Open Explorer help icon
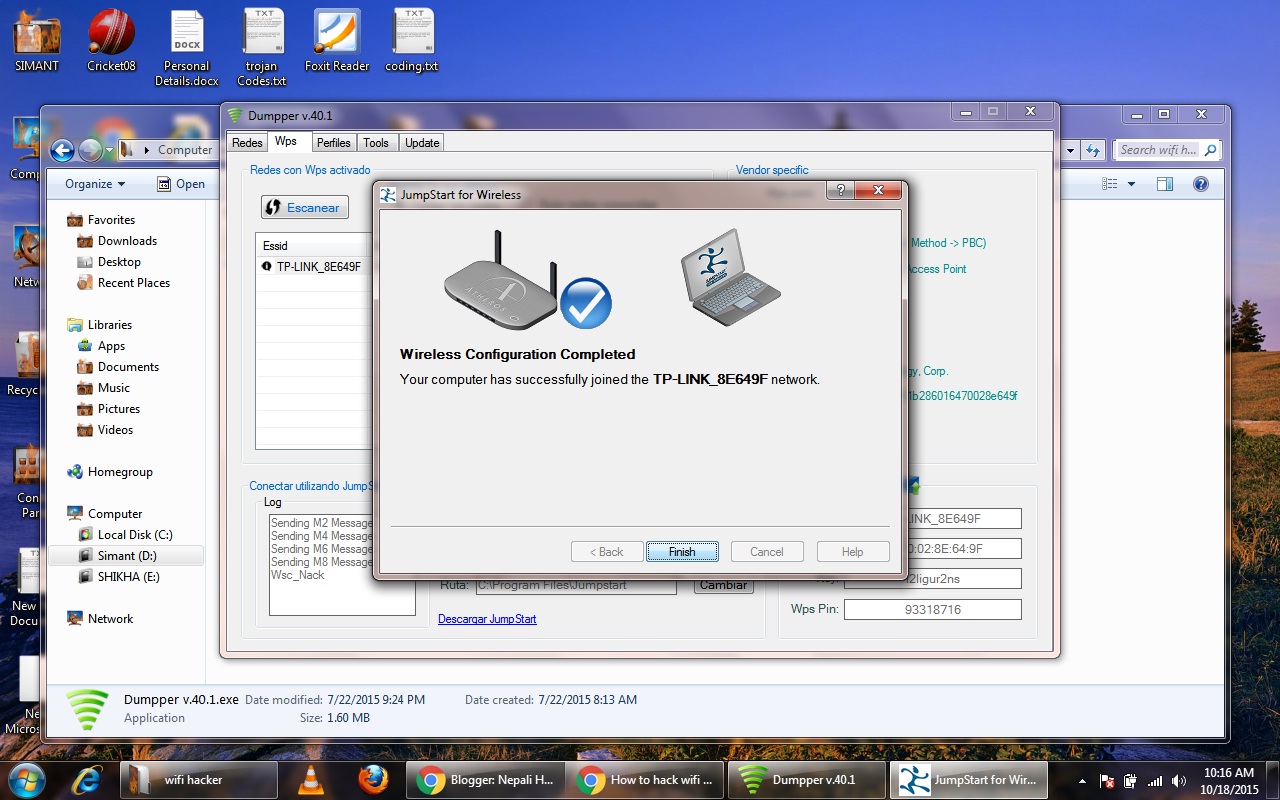The height and width of the screenshot is (800, 1280). click(x=1201, y=184)
